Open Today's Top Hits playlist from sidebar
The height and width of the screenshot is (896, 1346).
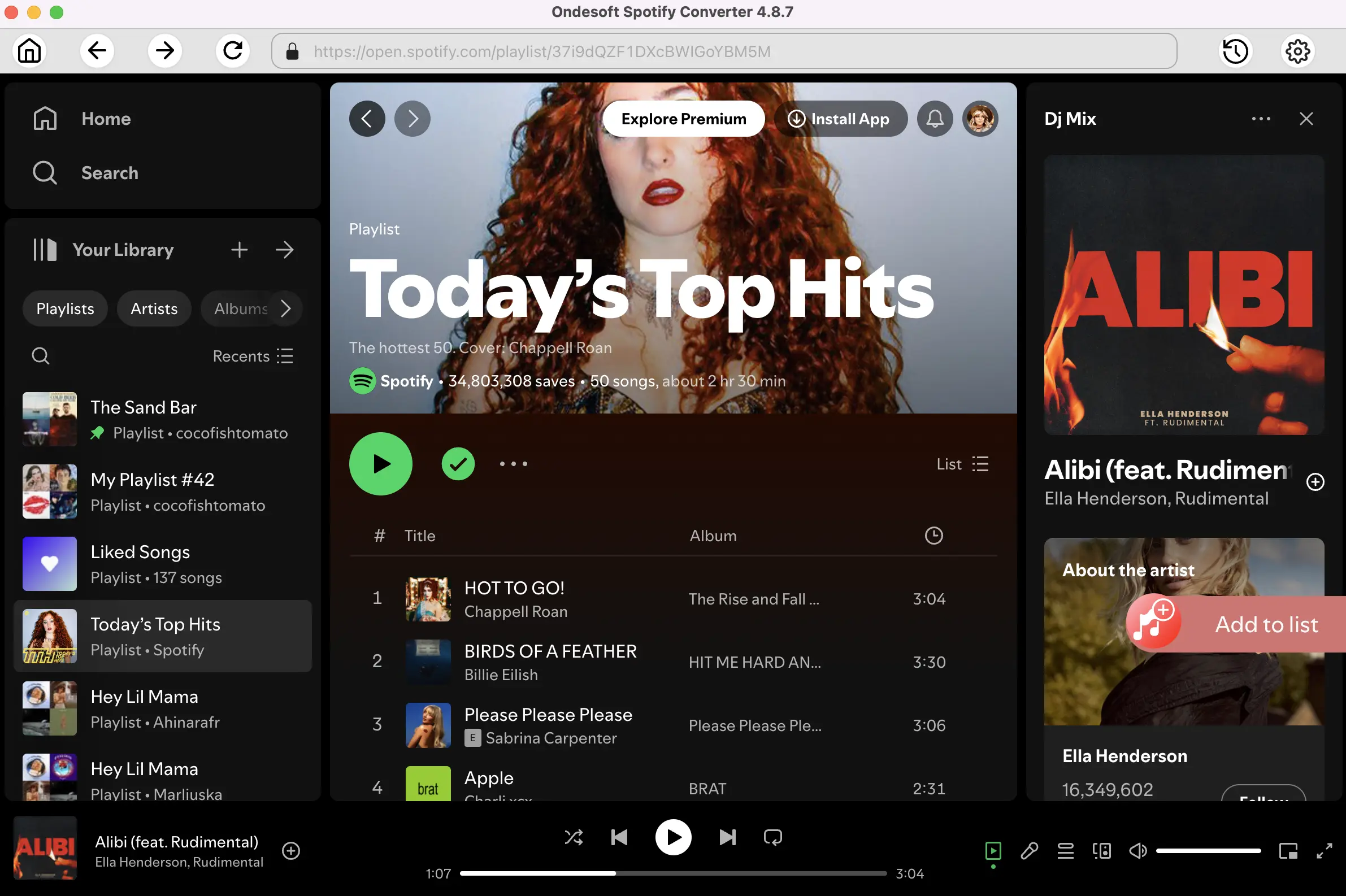click(155, 636)
